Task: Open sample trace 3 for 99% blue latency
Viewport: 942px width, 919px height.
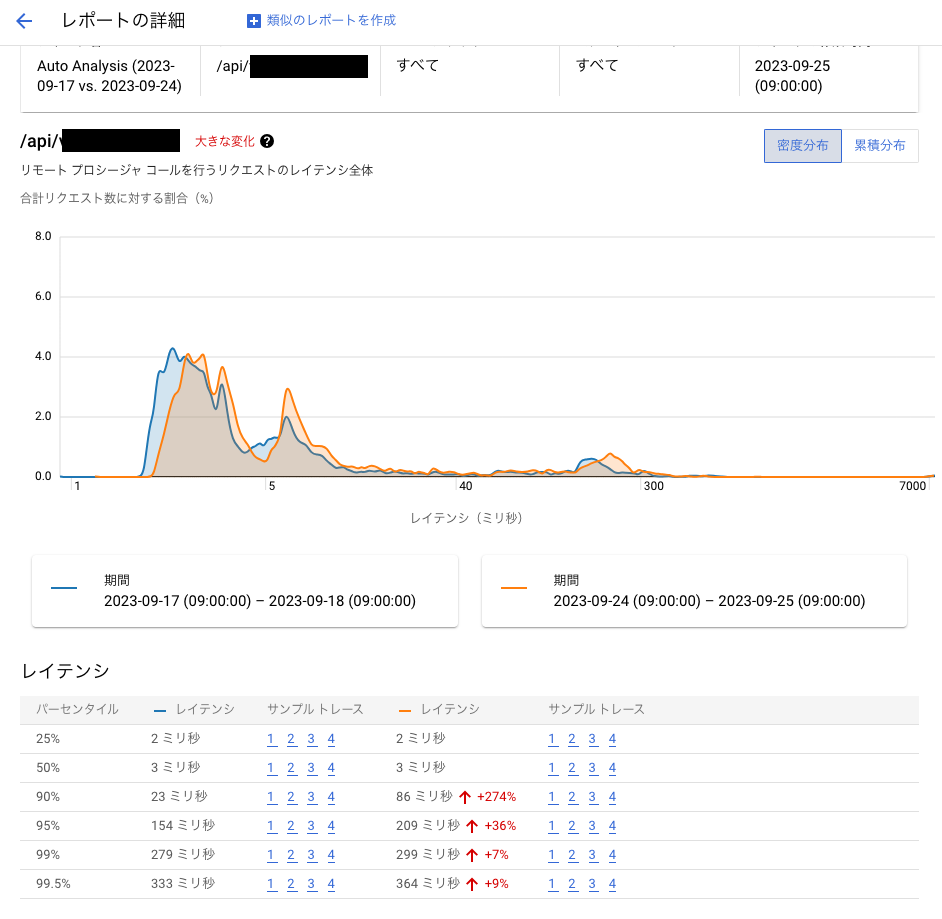Action: click(x=311, y=855)
